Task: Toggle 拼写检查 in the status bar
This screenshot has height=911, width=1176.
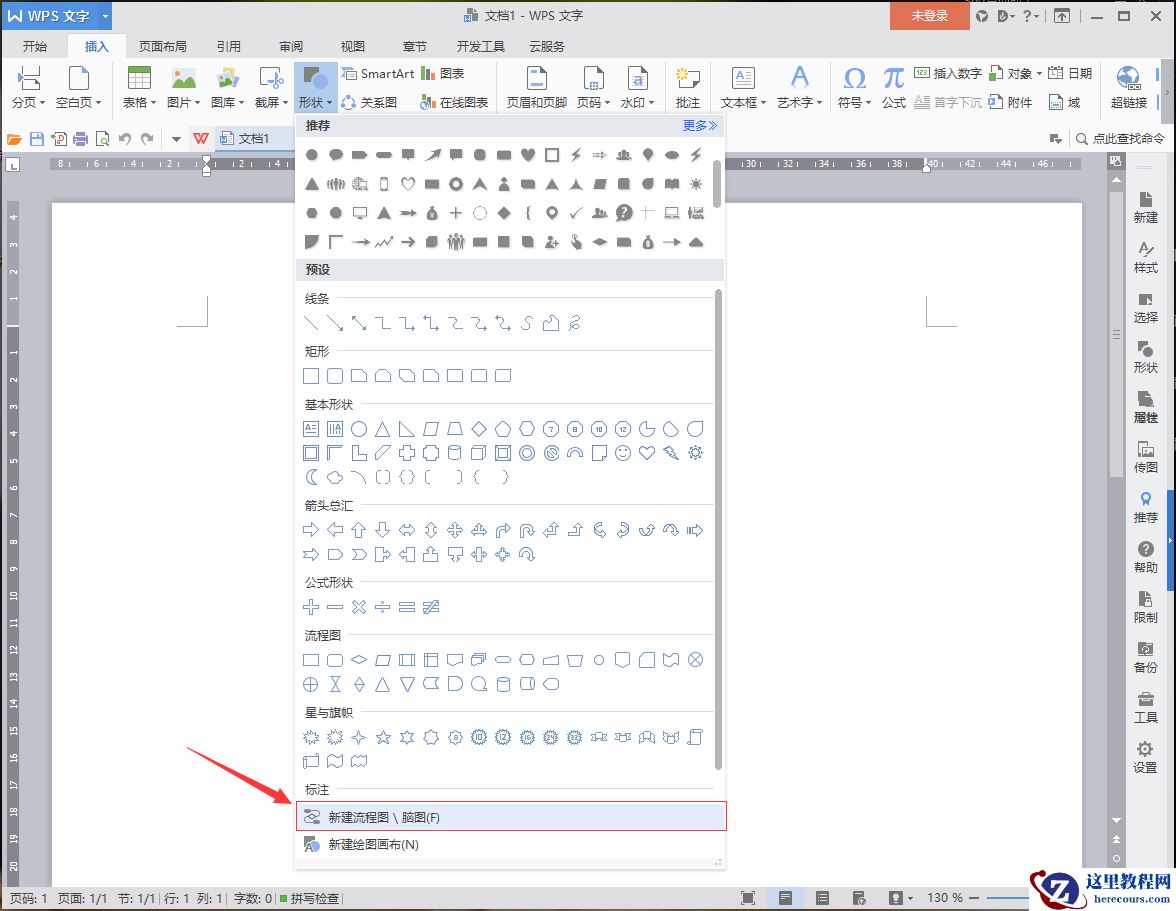Action: (309, 898)
